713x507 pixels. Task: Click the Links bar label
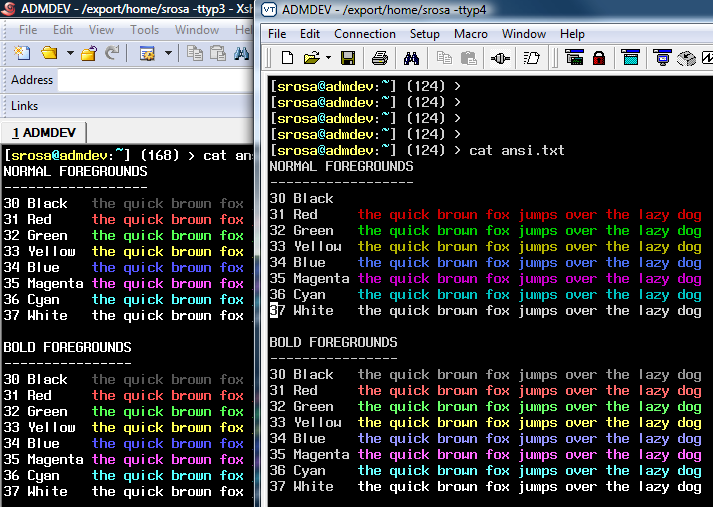point(25,105)
